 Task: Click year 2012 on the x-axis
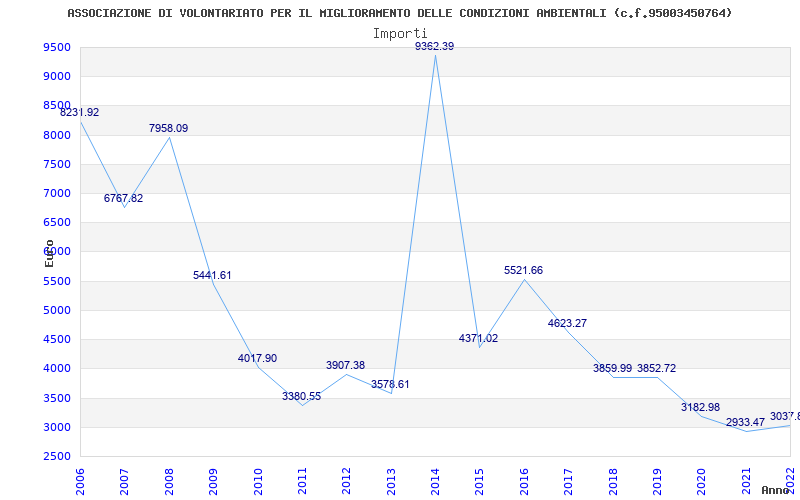tap(346, 481)
